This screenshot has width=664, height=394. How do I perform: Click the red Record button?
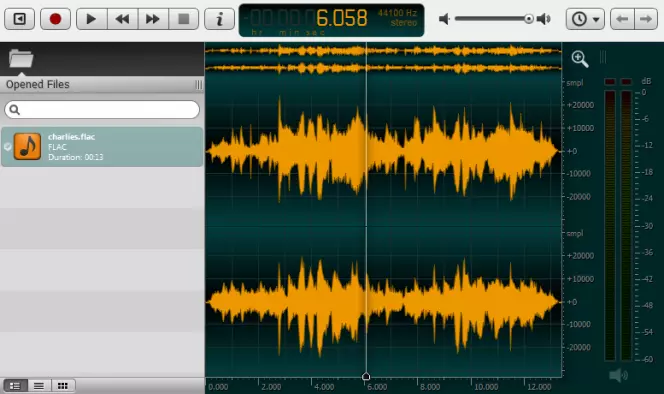55,19
